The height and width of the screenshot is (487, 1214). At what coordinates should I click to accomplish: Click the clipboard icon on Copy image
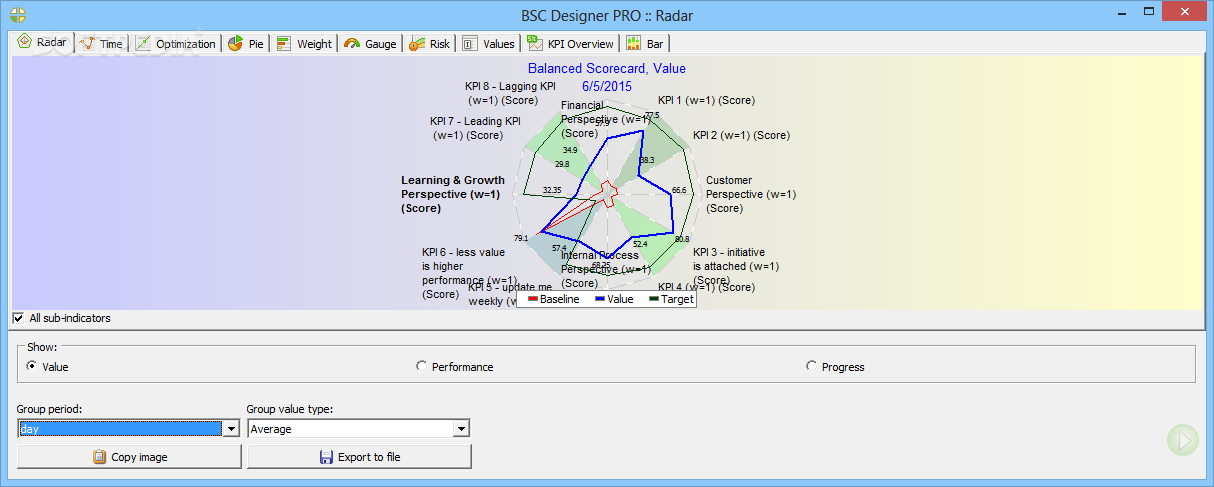pyautogui.click(x=99, y=456)
